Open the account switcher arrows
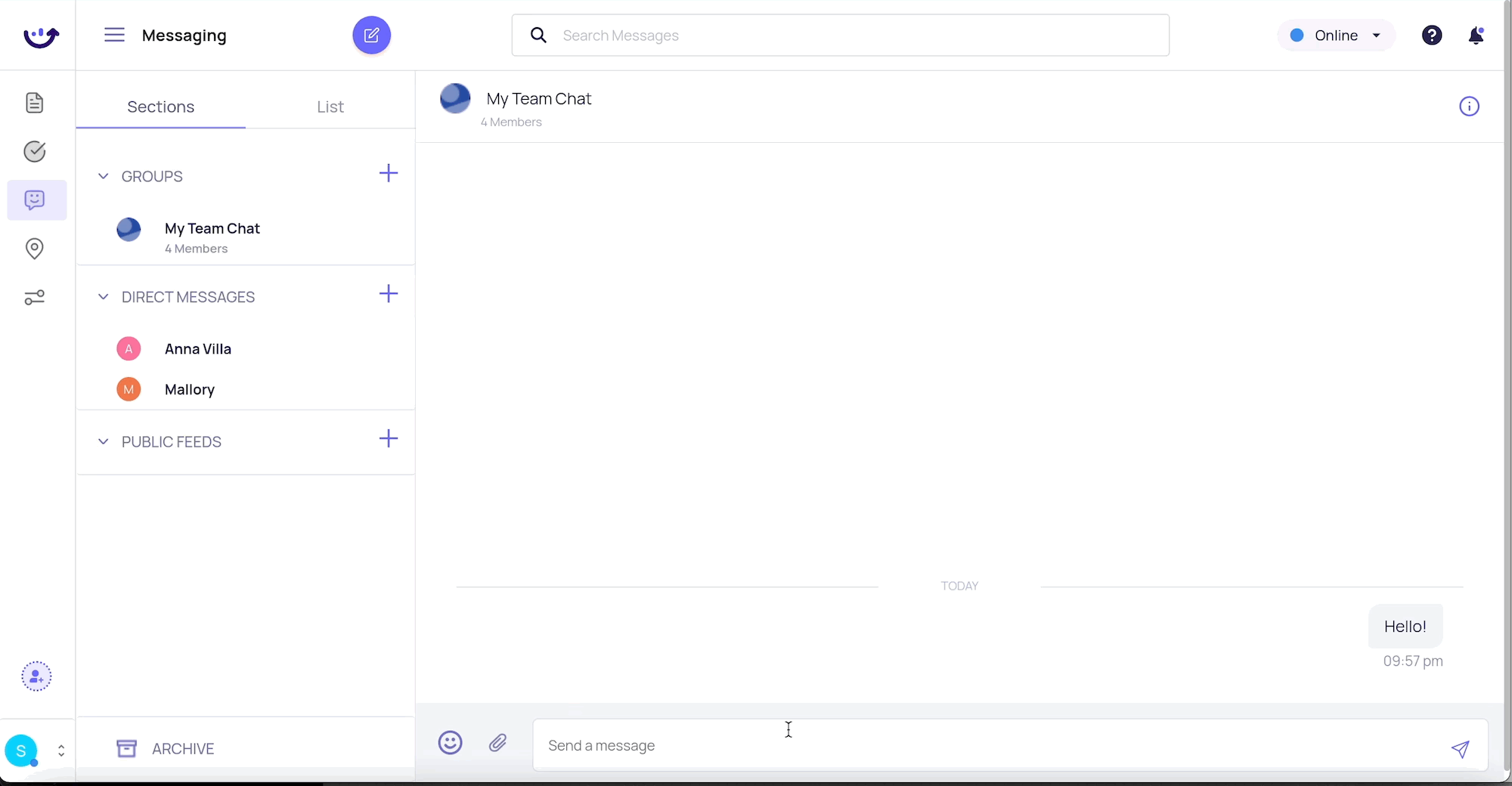The image size is (1512, 786). coord(61,750)
